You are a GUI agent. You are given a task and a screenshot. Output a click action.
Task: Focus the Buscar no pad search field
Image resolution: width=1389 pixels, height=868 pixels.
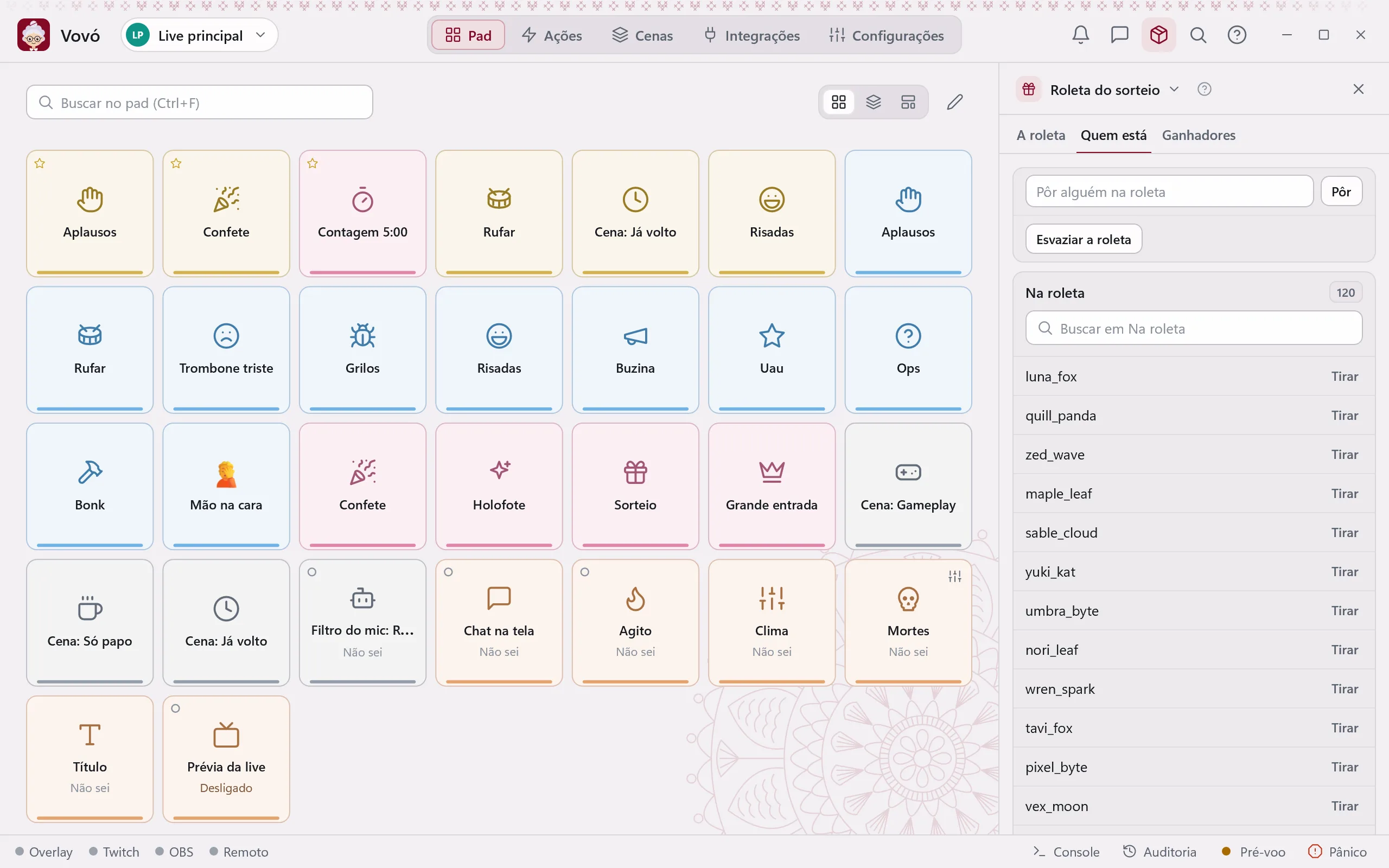199,102
